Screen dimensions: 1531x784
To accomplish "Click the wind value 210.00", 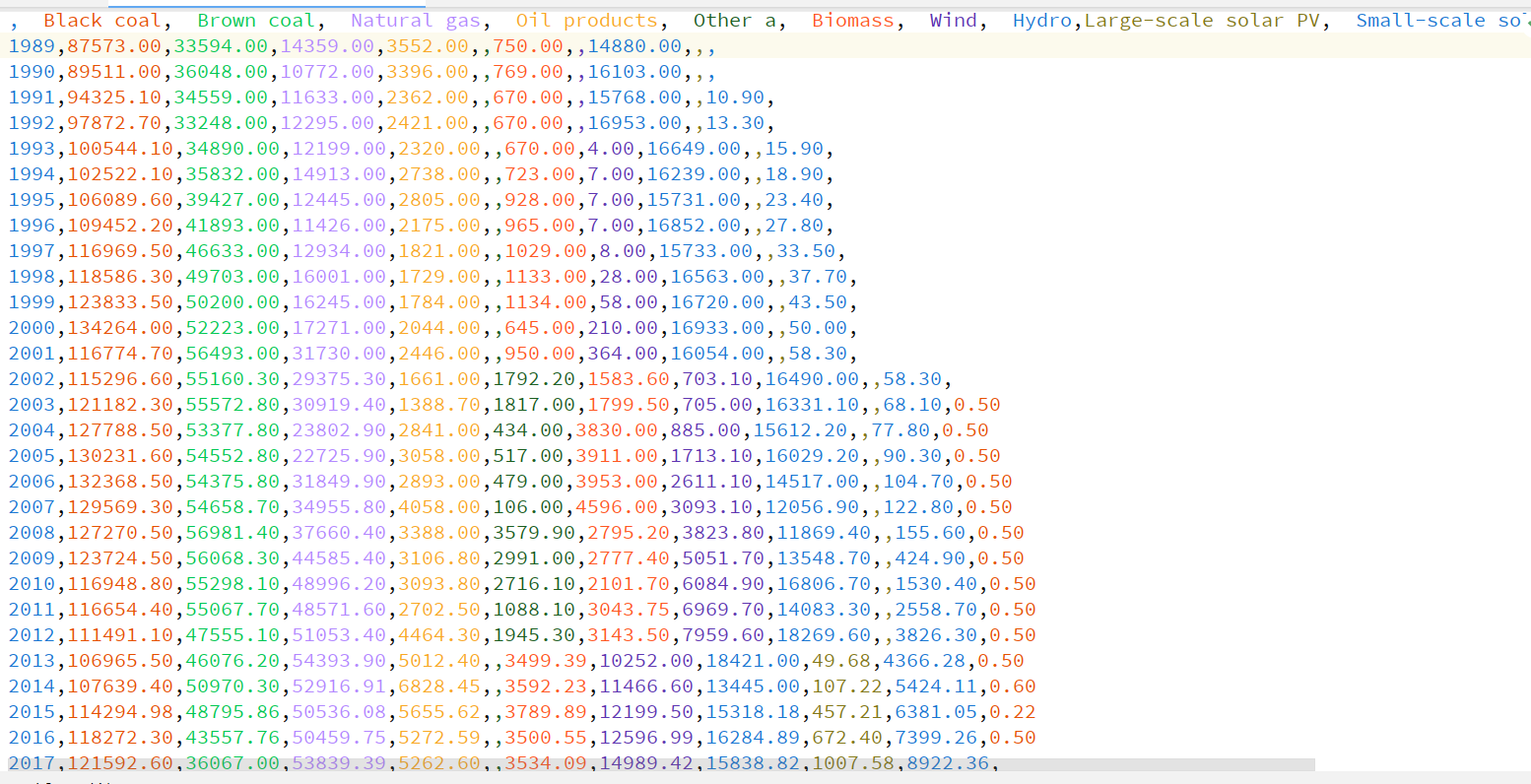I will [x=623, y=328].
